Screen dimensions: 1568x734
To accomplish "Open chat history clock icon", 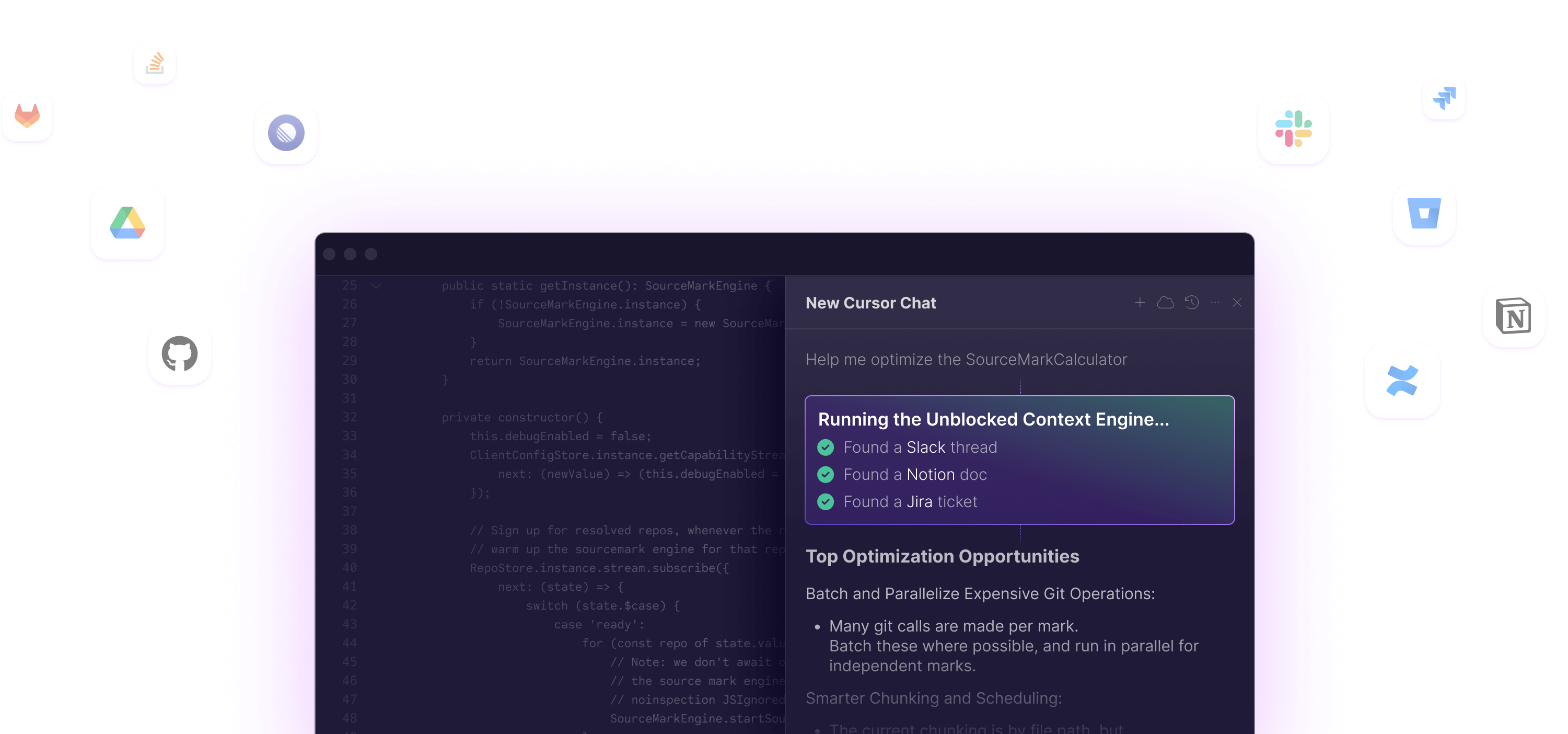I will pyautogui.click(x=1191, y=302).
